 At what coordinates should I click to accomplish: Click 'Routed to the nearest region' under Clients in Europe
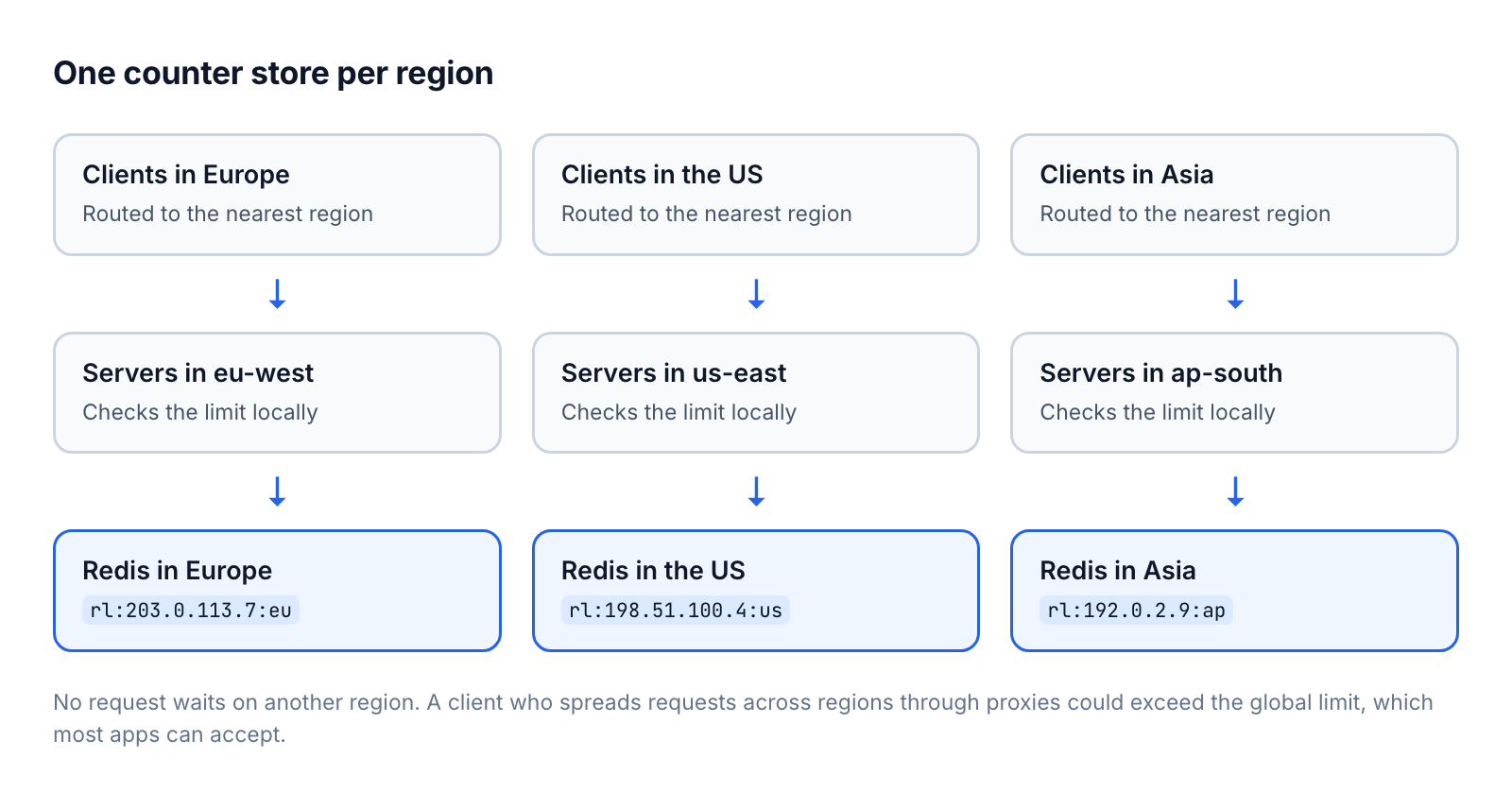tap(228, 214)
